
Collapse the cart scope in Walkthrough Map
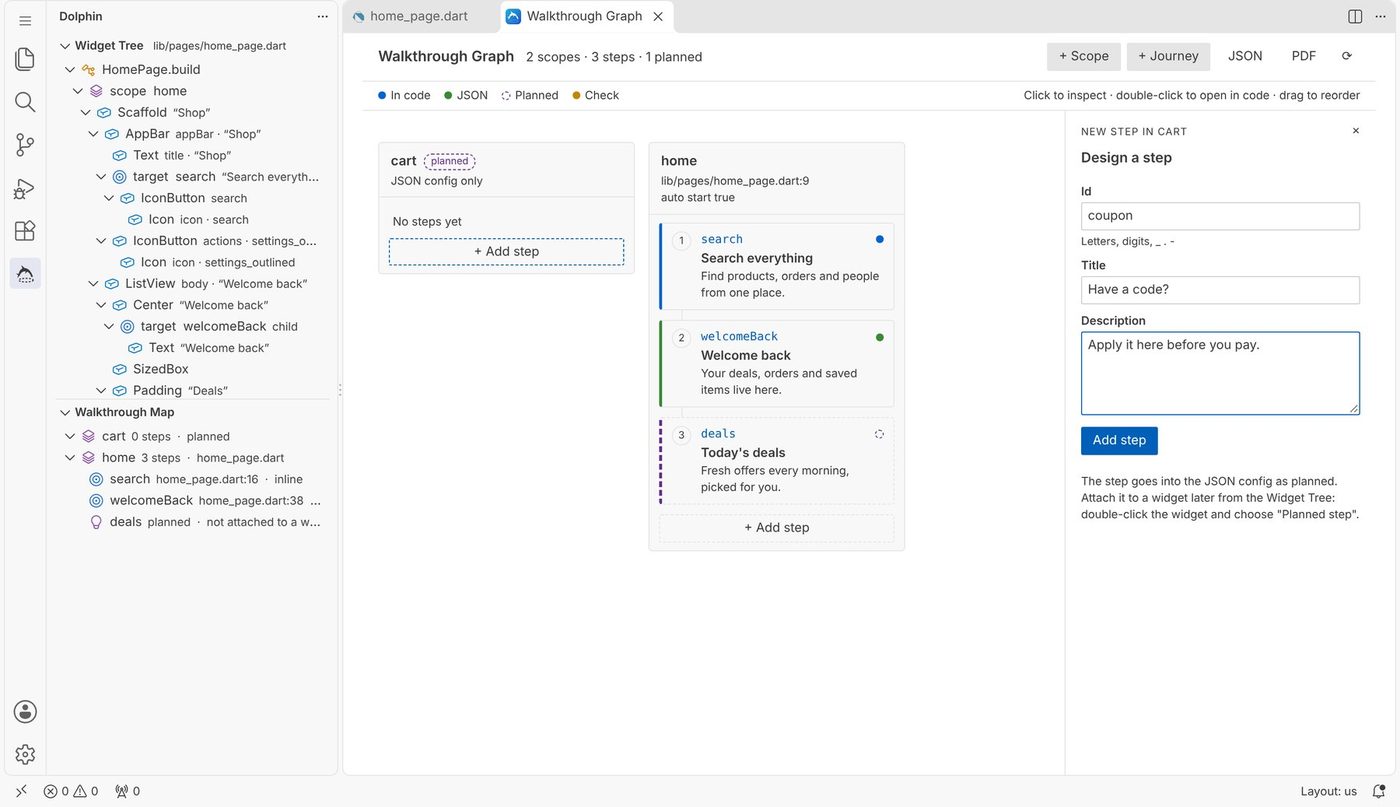tap(70, 436)
